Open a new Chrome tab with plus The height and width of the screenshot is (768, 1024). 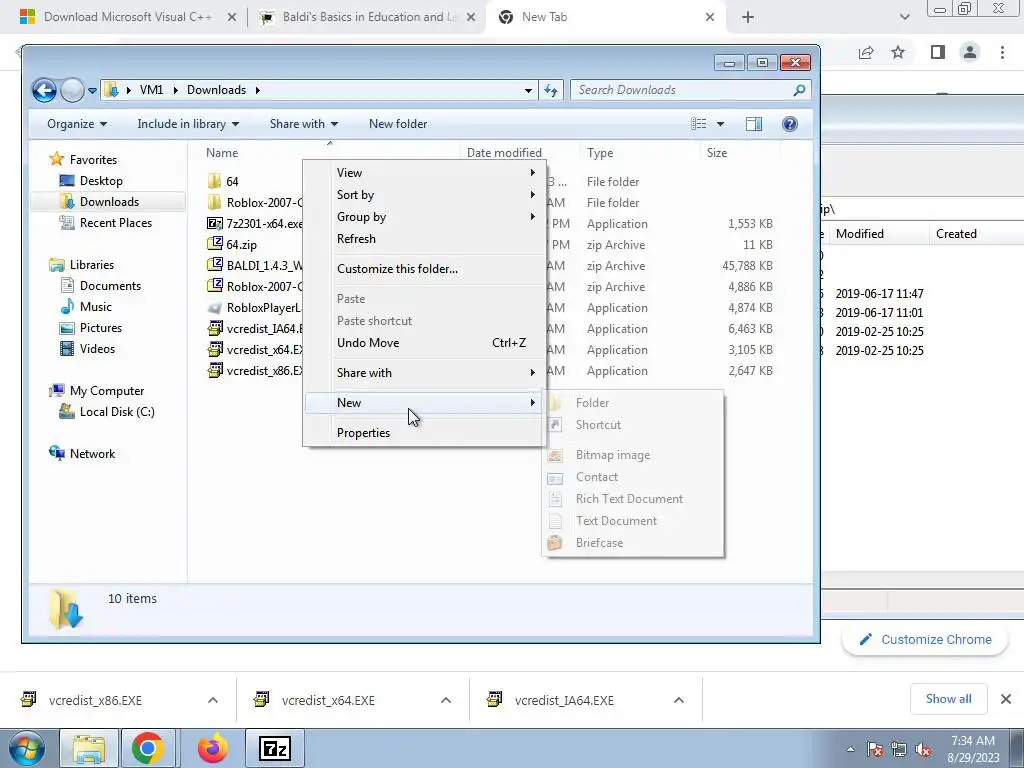(748, 18)
